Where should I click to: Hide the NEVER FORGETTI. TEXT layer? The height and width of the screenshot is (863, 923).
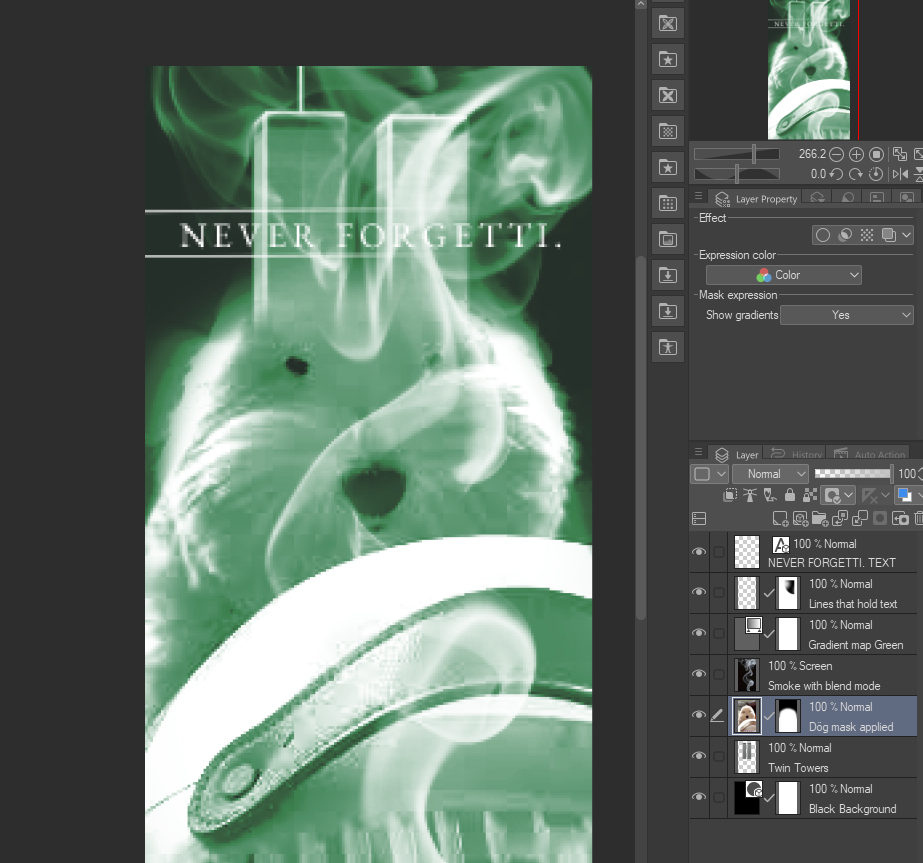[699, 552]
